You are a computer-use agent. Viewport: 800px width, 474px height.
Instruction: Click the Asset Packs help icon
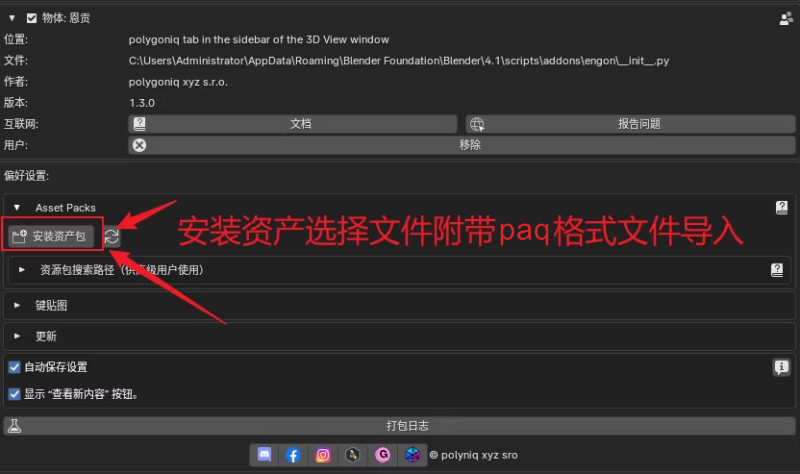click(781, 208)
